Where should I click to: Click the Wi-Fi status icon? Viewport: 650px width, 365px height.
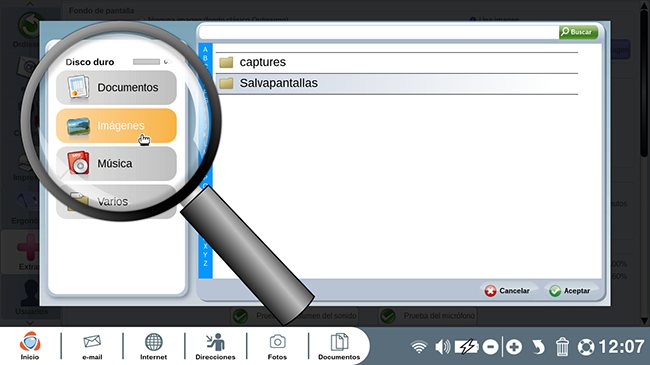(x=419, y=347)
